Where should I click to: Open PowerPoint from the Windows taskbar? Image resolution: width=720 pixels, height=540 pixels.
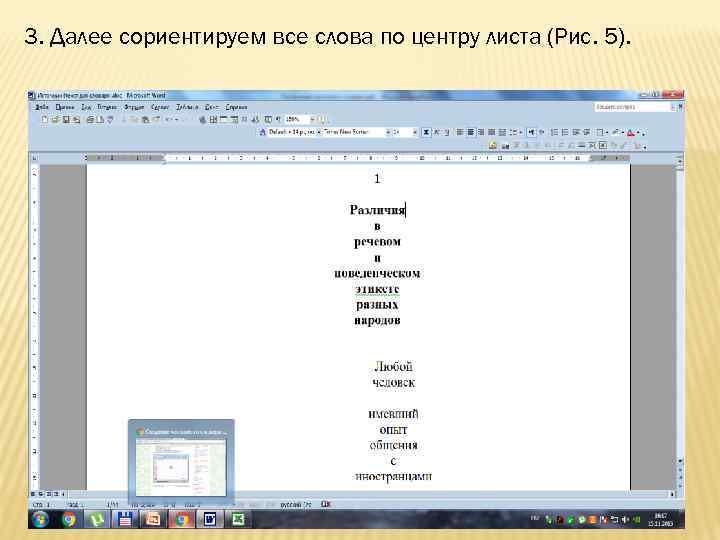tap(152, 519)
